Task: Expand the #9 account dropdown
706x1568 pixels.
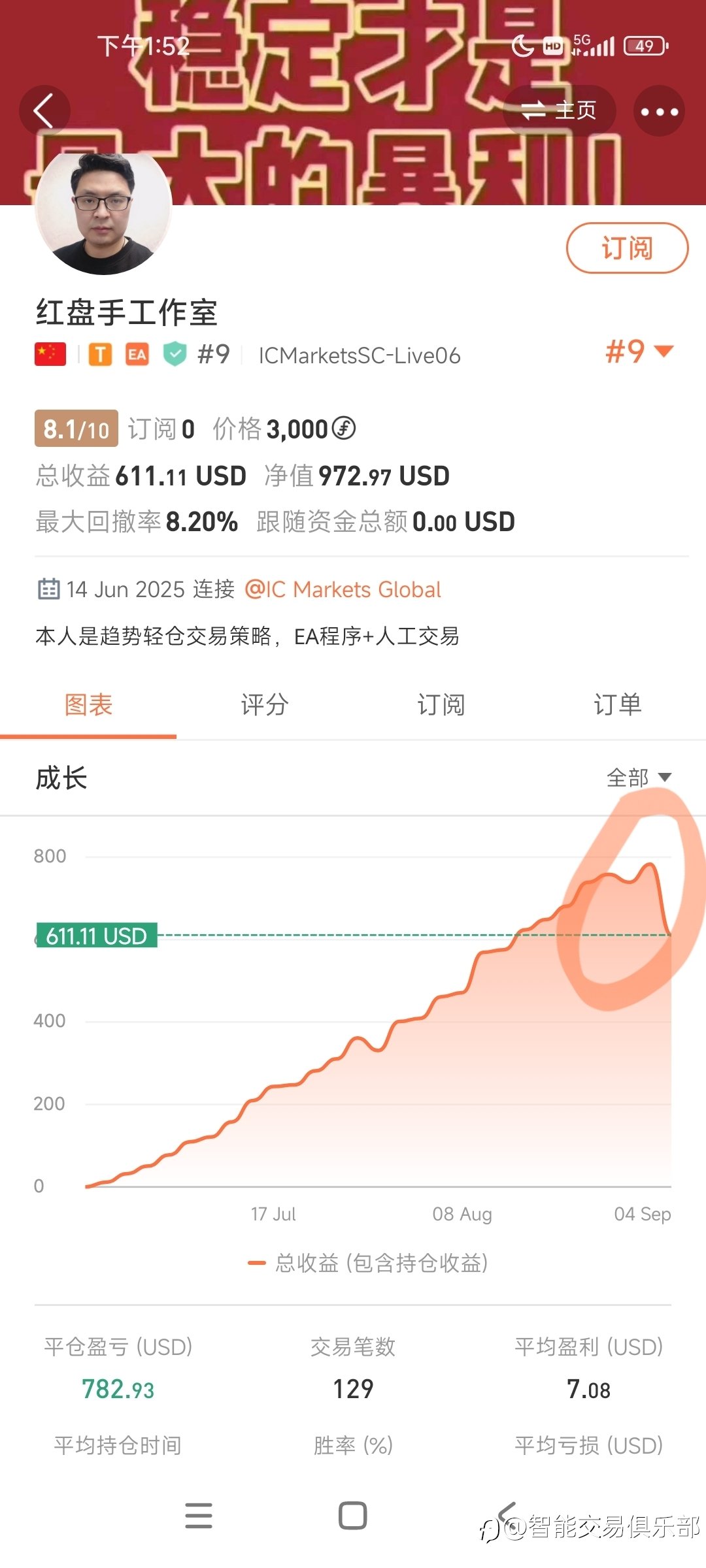Action: point(639,351)
